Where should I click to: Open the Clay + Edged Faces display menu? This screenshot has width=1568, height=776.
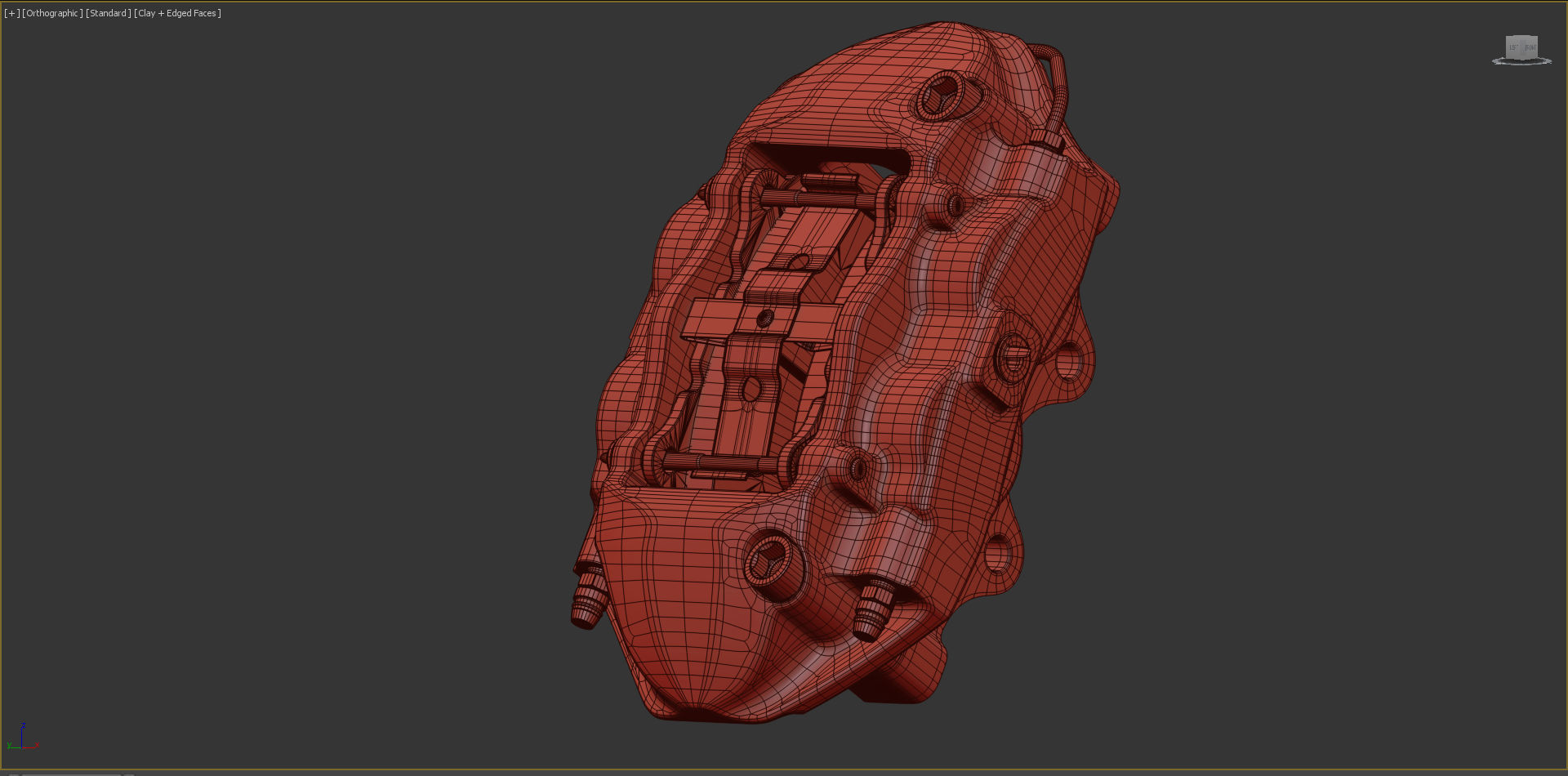[177, 13]
